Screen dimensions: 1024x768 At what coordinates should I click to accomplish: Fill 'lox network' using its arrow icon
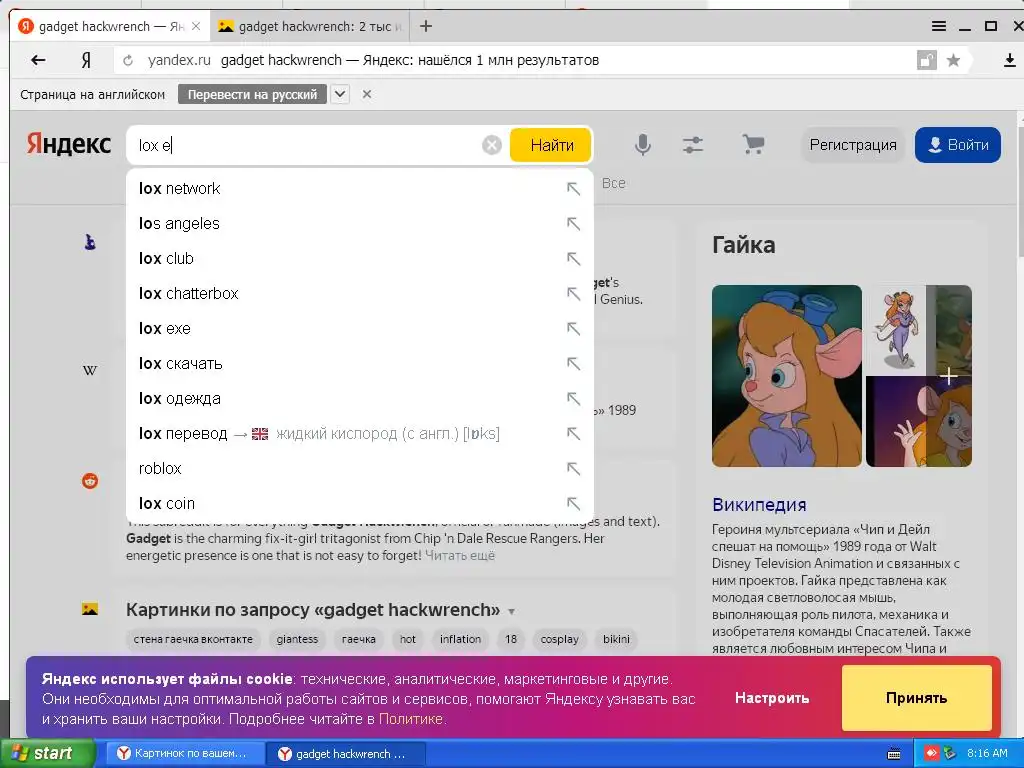coord(573,189)
